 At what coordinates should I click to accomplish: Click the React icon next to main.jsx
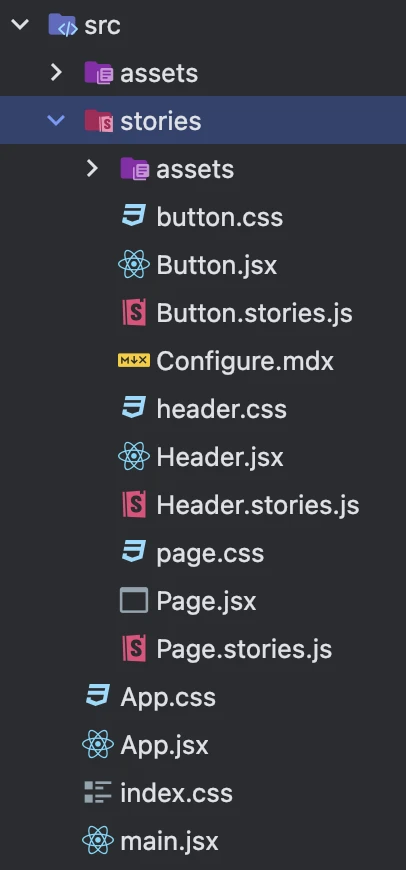tap(98, 840)
